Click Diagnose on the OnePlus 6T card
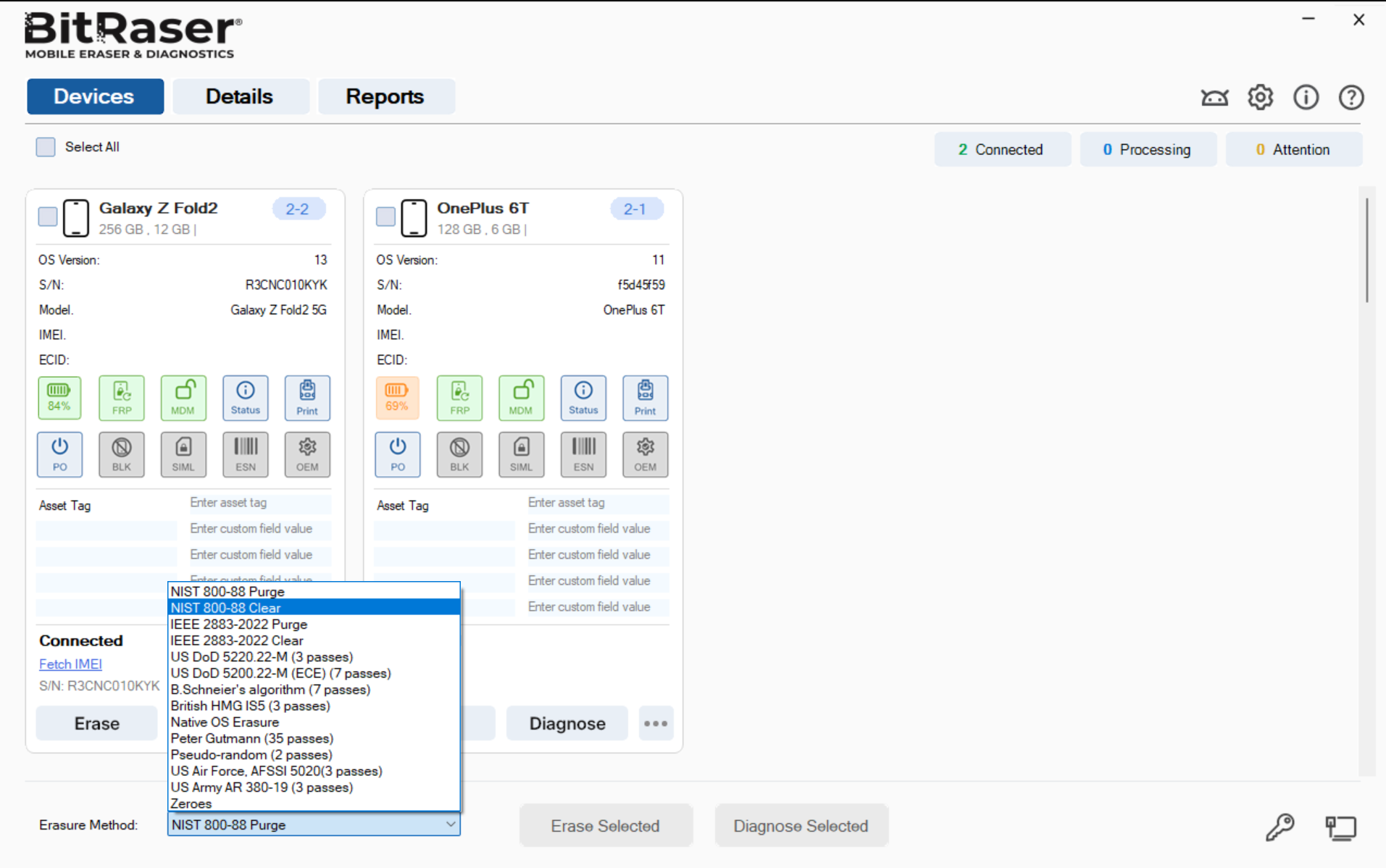The width and height of the screenshot is (1386, 868). tap(567, 723)
